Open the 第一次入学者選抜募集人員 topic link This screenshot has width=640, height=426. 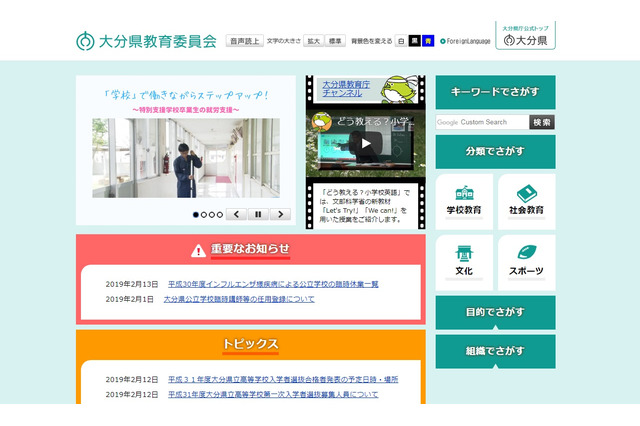pos(273,395)
